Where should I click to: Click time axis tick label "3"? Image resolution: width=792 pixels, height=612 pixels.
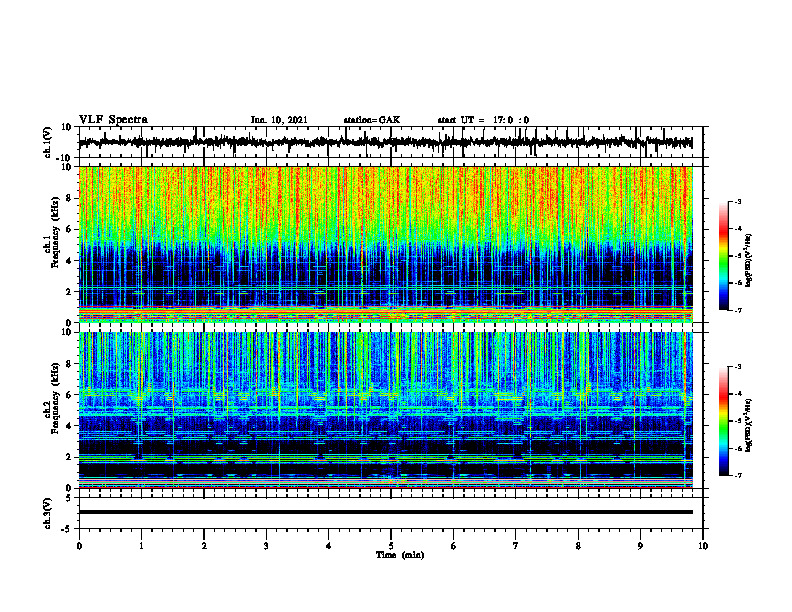pyautogui.click(x=266, y=546)
